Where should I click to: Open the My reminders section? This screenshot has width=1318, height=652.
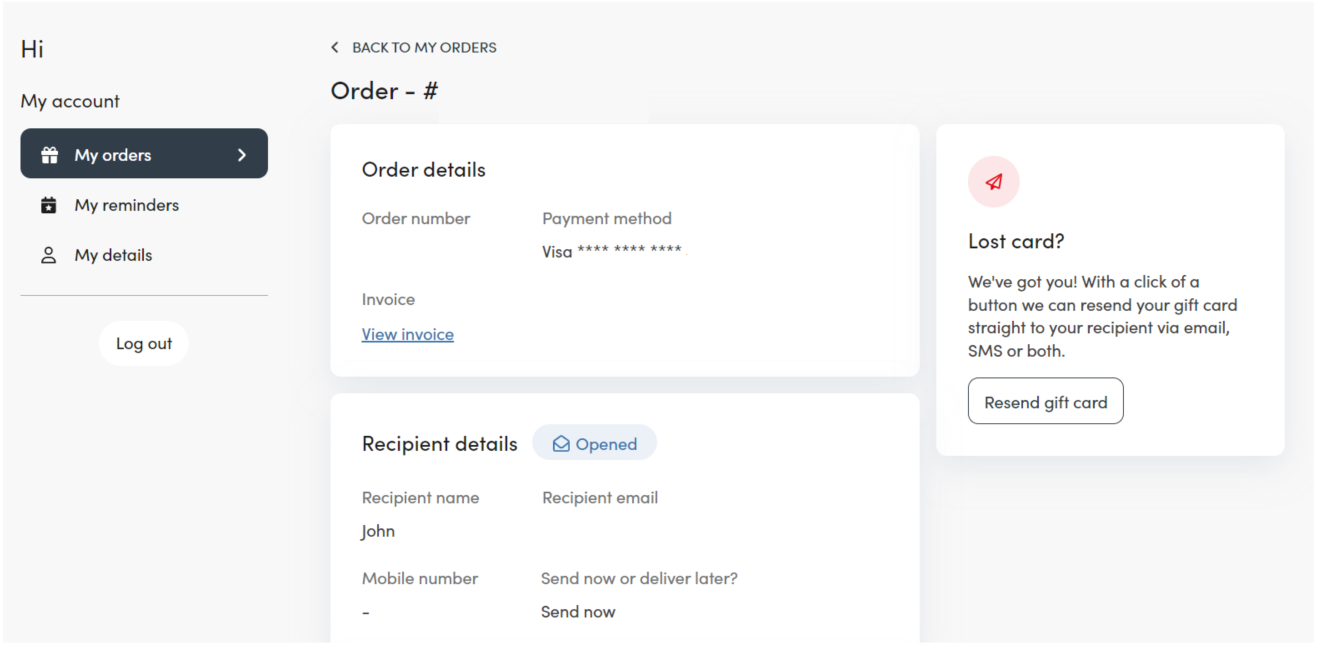pos(126,204)
